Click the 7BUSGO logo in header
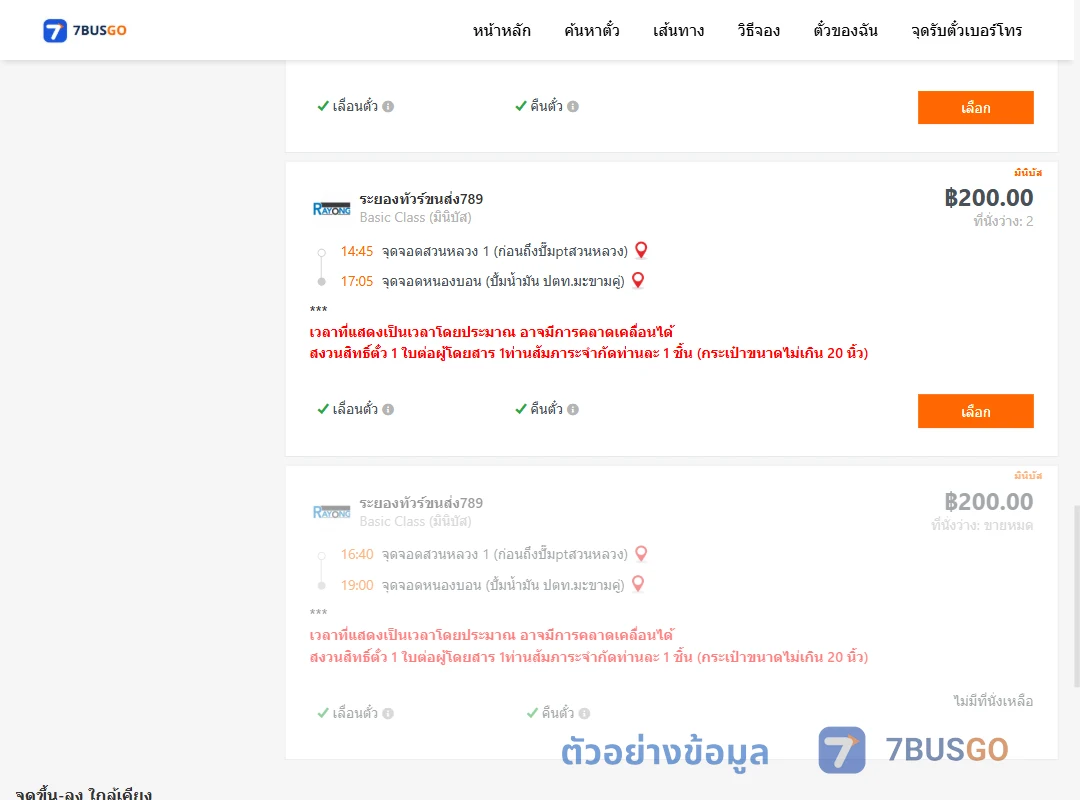 pyautogui.click(x=85, y=30)
